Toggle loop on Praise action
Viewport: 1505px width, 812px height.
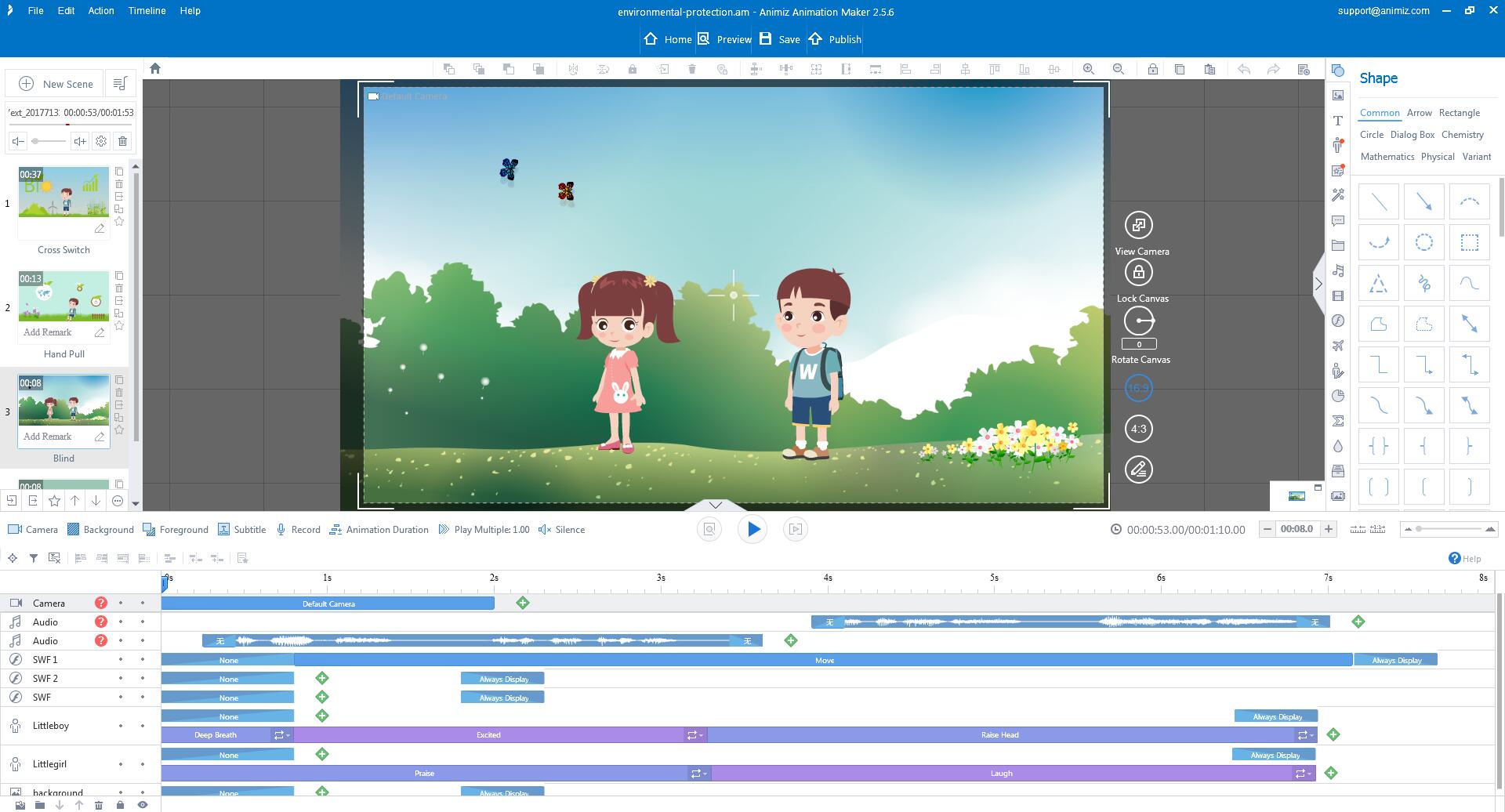(x=694, y=774)
